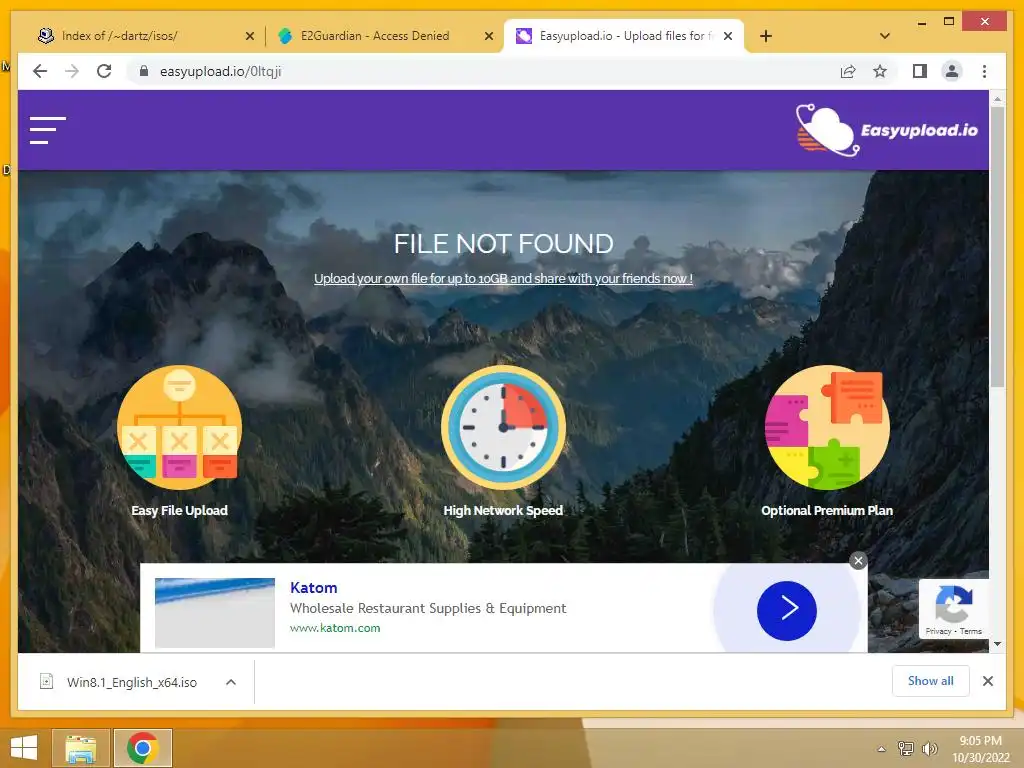Click the browser forward arrow
The image size is (1024, 768).
[x=72, y=71]
